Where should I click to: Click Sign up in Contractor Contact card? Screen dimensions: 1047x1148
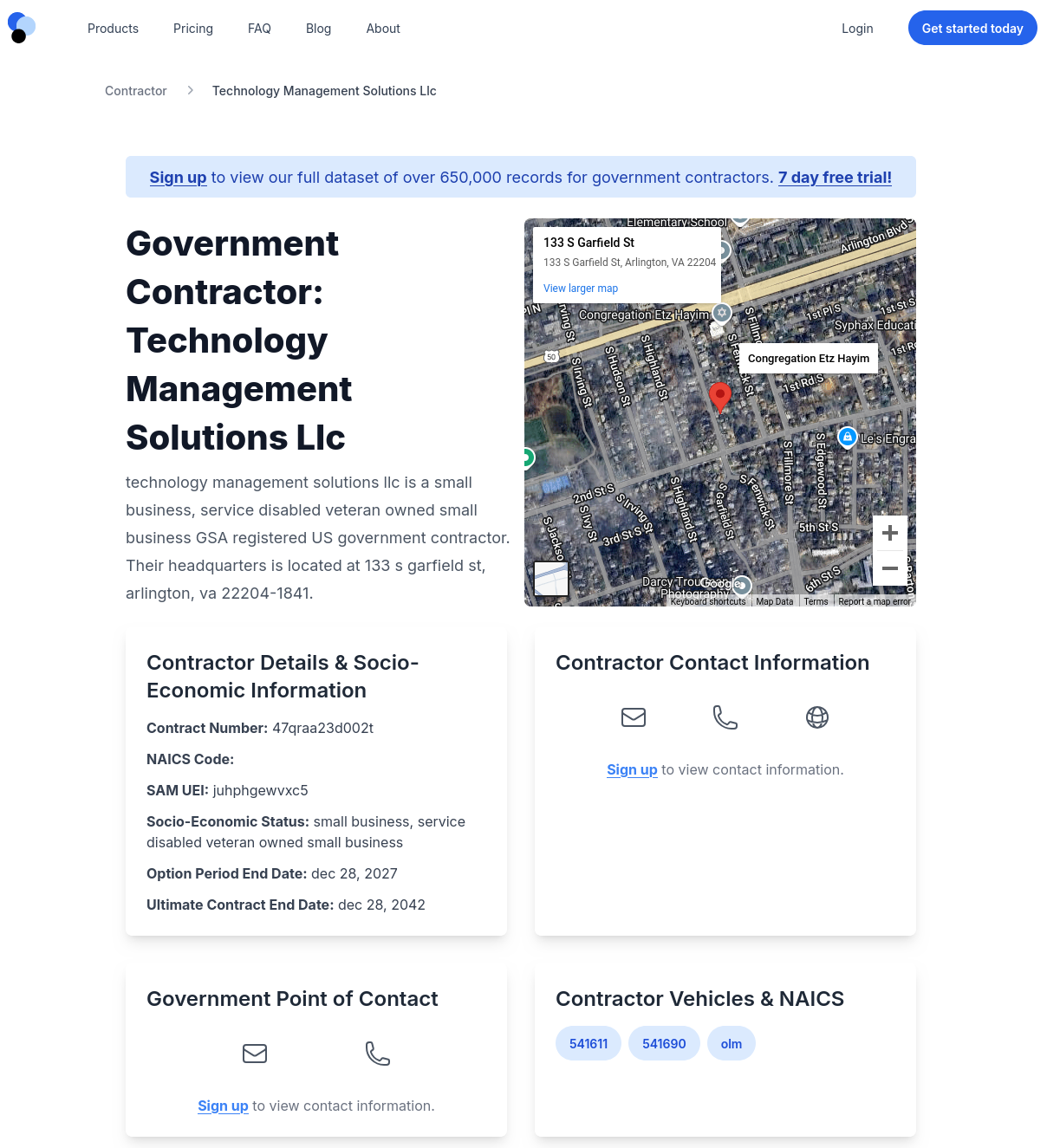632,769
